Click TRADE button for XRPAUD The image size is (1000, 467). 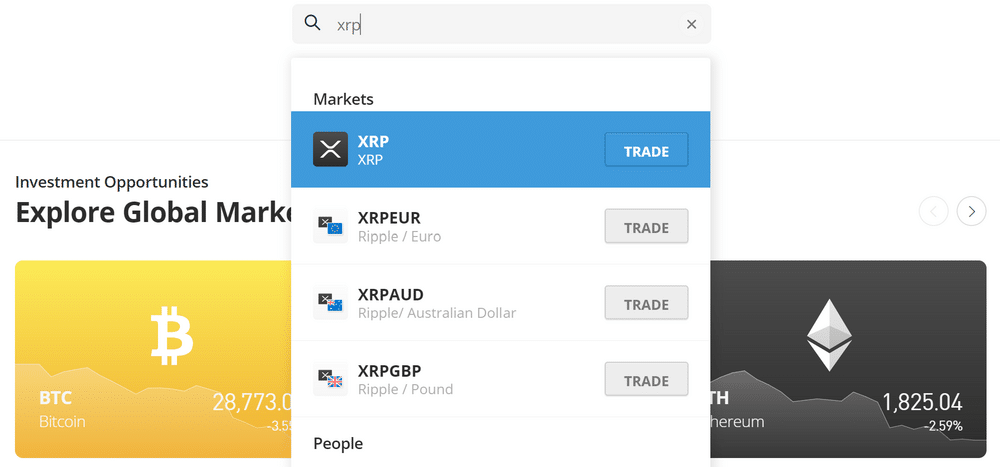647,303
